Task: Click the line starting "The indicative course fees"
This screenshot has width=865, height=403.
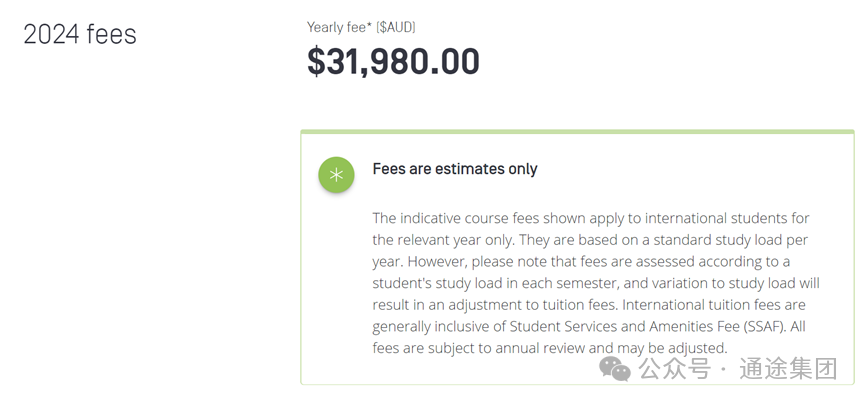Action: point(591,218)
